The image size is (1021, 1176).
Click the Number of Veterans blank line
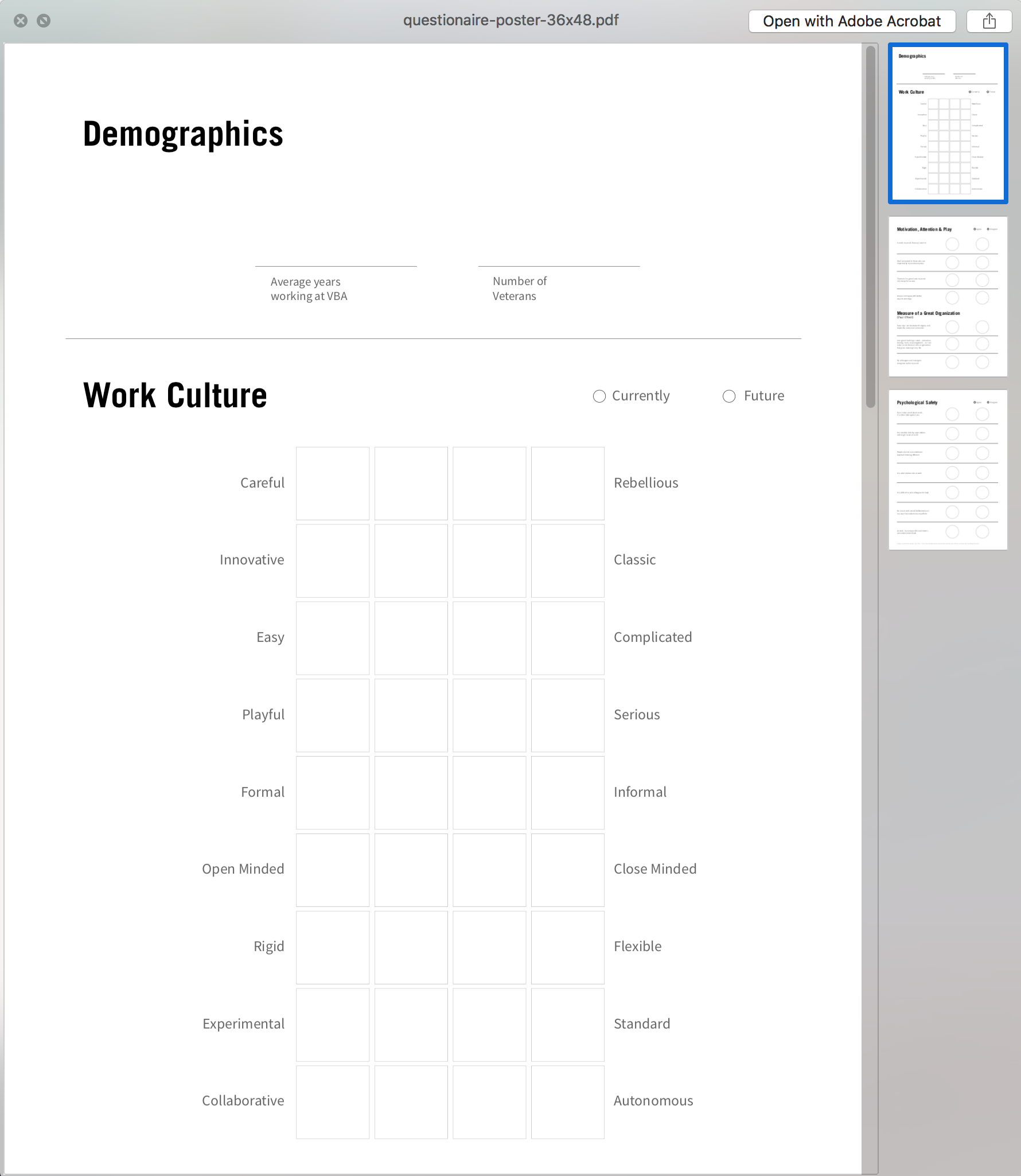[x=559, y=266]
